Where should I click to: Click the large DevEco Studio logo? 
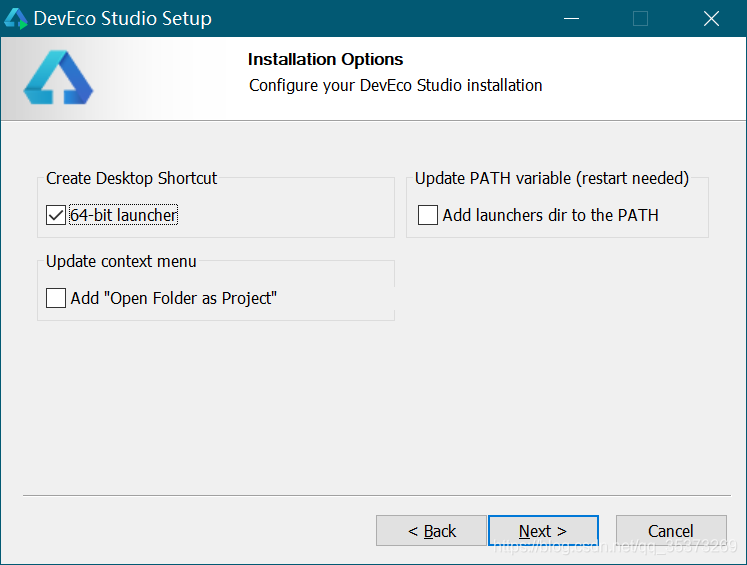click(x=58, y=77)
